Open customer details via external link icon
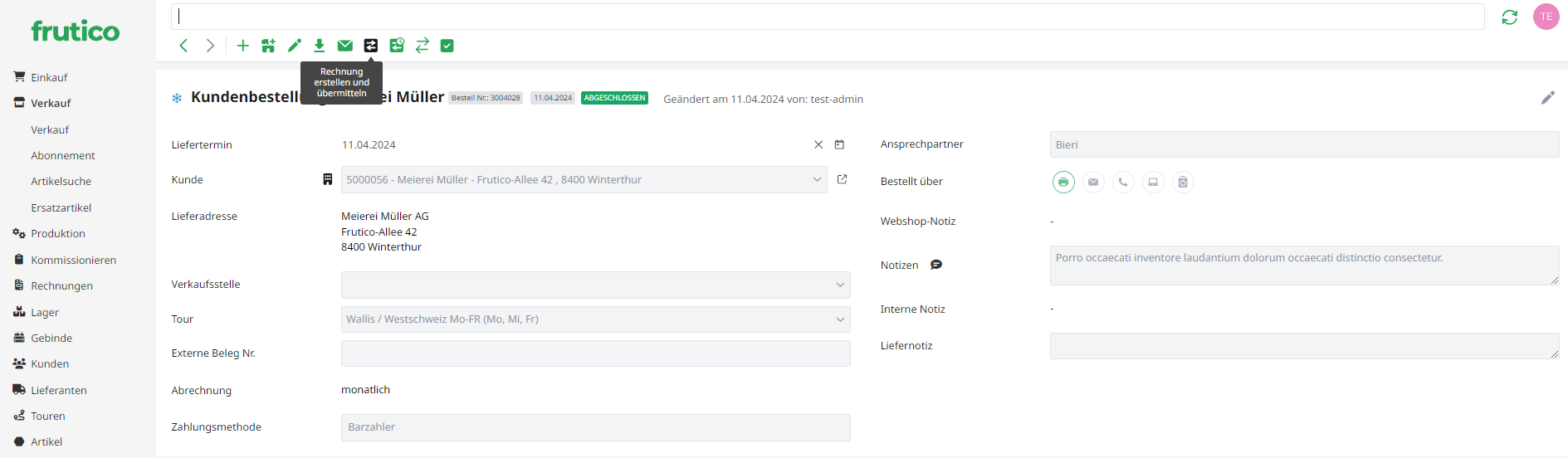The width and height of the screenshot is (1568, 458). tap(842, 179)
